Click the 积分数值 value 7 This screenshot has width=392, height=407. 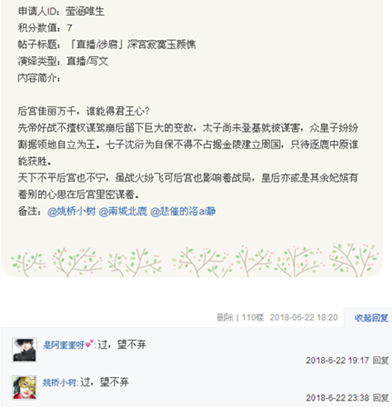pyautogui.click(x=69, y=28)
